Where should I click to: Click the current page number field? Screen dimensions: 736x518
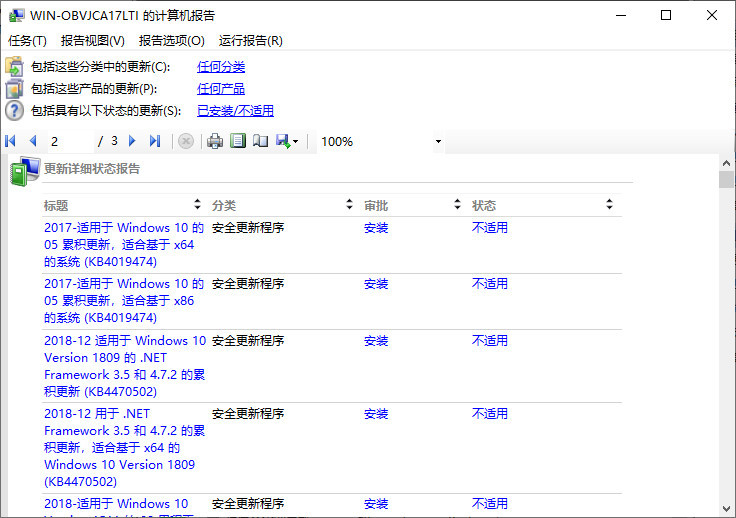coord(70,141)
